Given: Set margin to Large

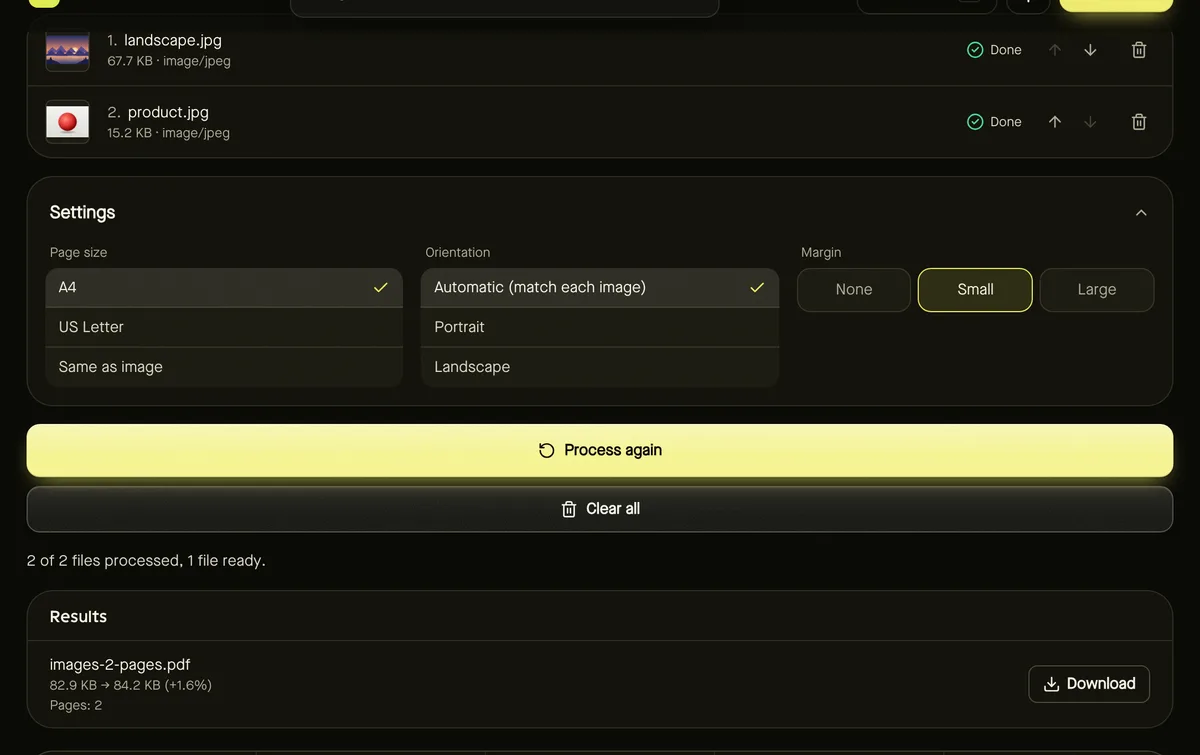Looking at the screenshot, I should pyautogui.click(x=1097, y=290).
